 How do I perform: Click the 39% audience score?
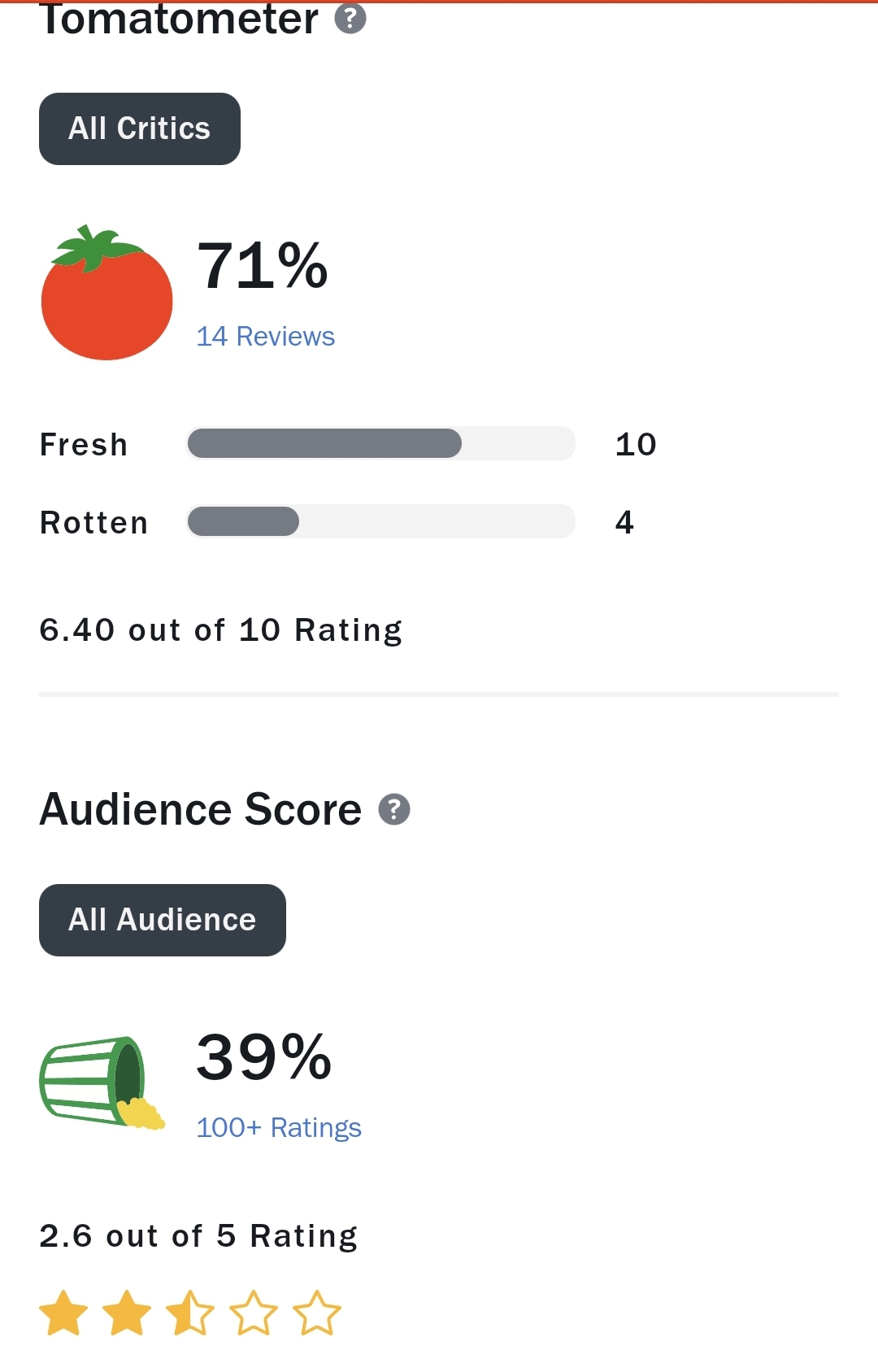(x=263, y=1056)
